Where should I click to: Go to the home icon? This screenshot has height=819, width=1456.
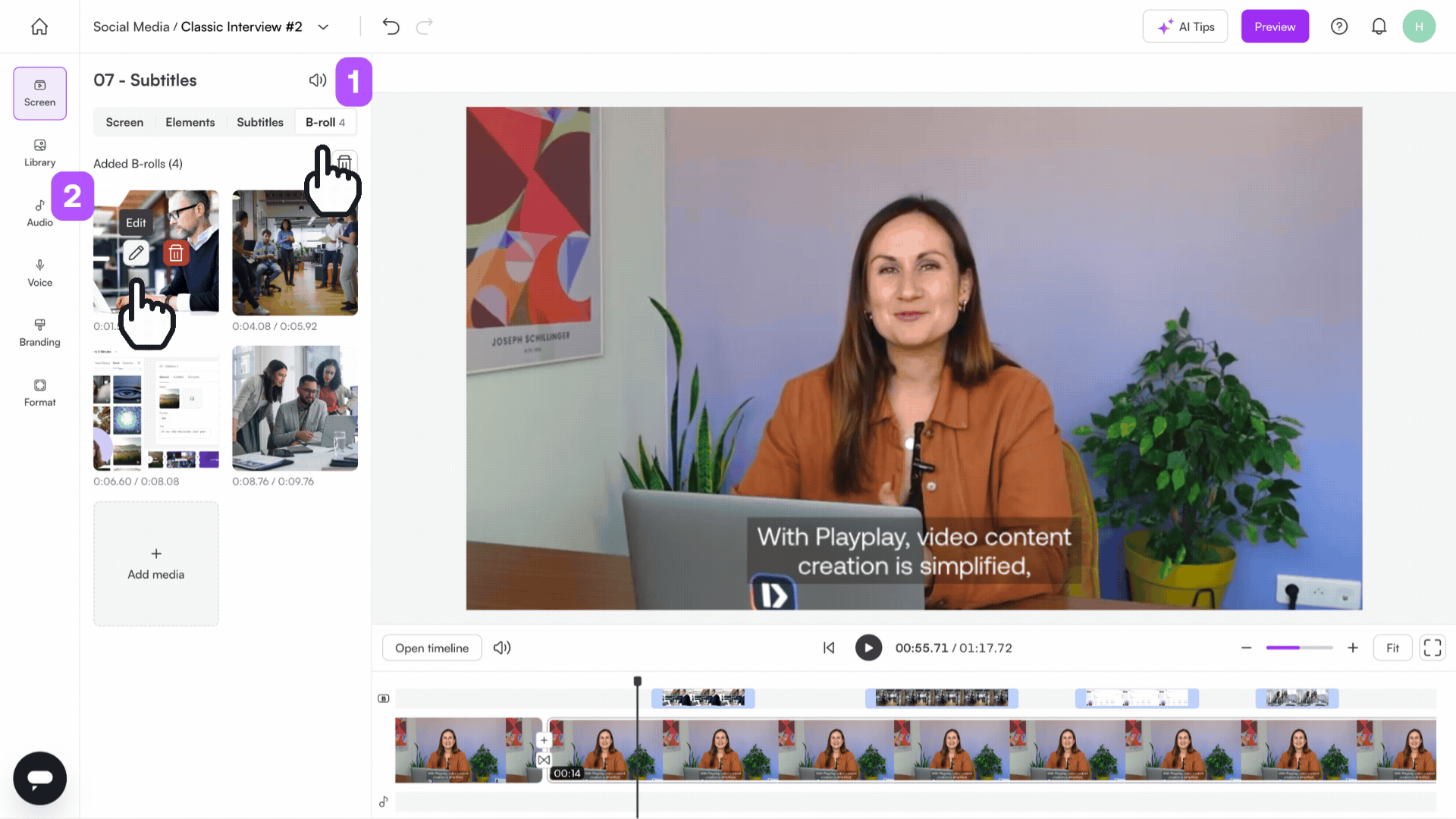pos(39,27)
